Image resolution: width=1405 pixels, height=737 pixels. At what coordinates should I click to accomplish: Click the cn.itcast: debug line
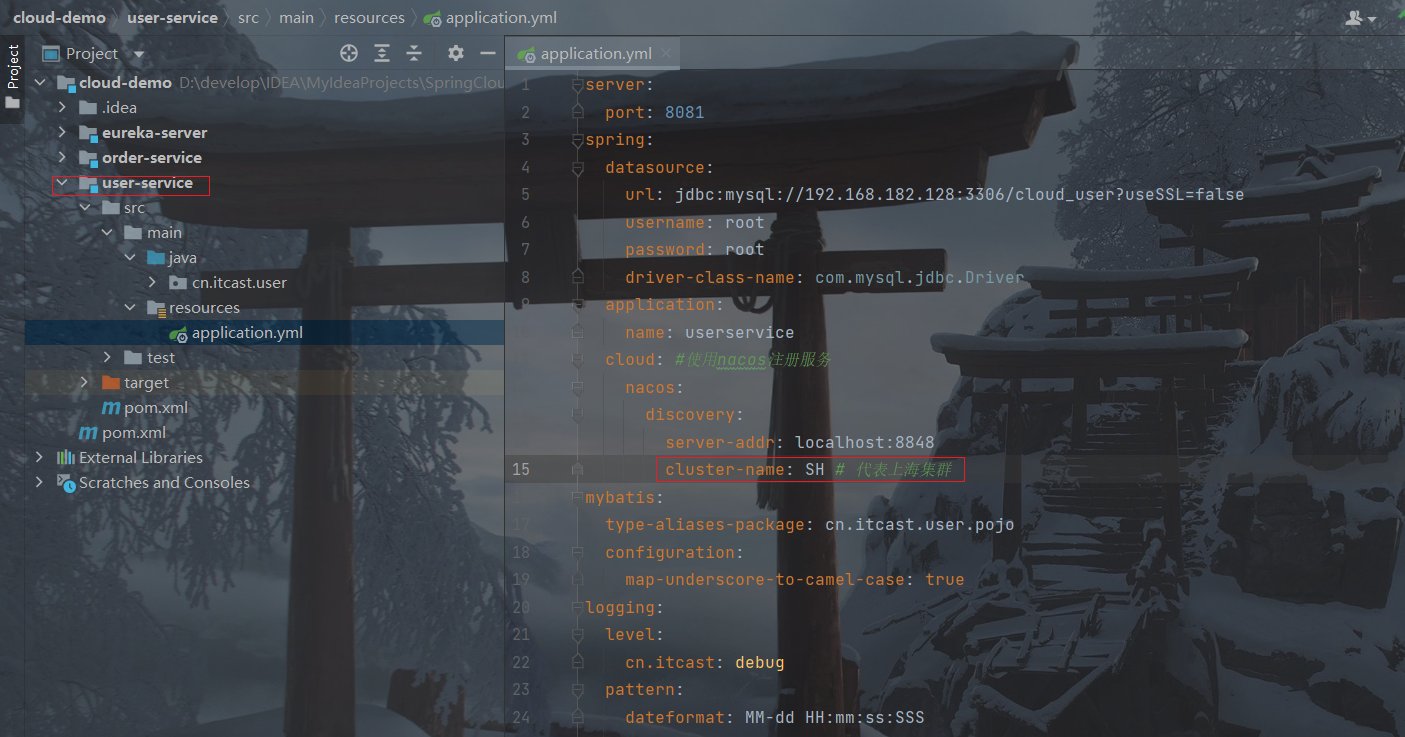click(x=705, y=662)
